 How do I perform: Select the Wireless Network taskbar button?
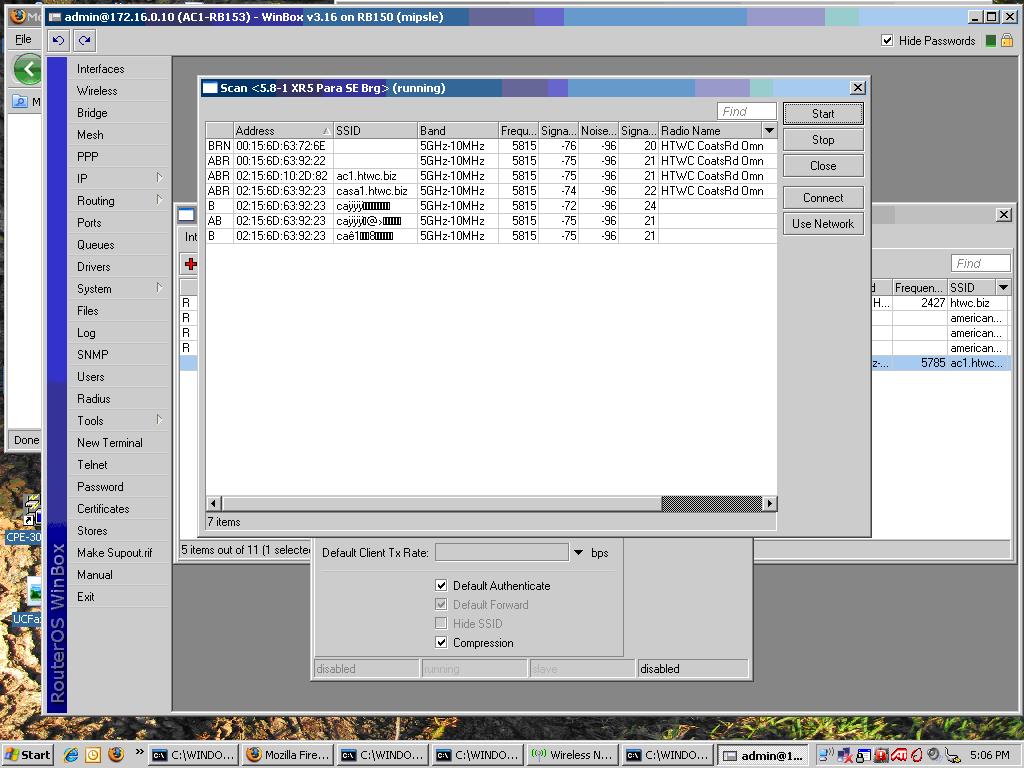point(572,755)
